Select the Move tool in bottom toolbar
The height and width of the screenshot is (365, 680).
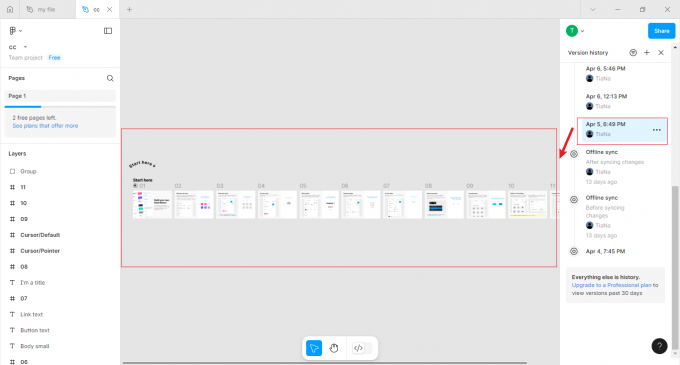[314, 348]
